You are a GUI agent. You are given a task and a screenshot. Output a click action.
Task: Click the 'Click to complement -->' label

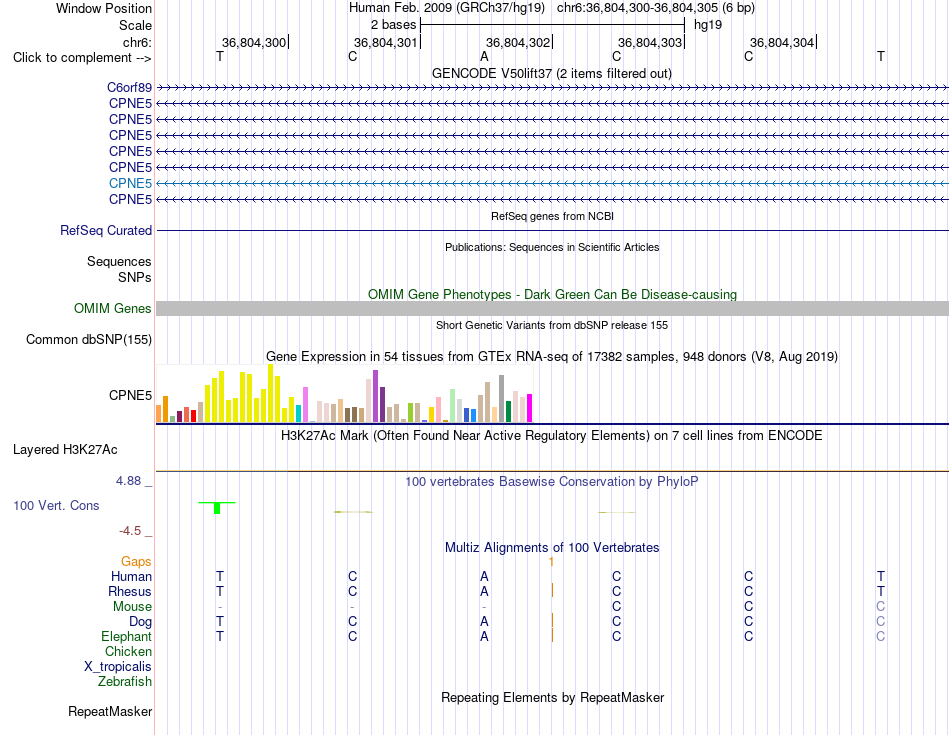[82, 58]
